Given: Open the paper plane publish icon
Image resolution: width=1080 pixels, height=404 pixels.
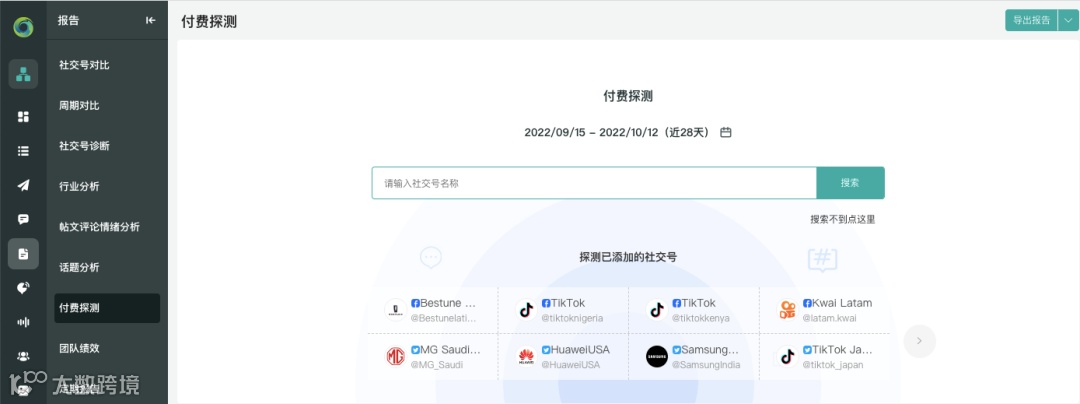Looking at the screenshot, I should (x=23, y=185).
